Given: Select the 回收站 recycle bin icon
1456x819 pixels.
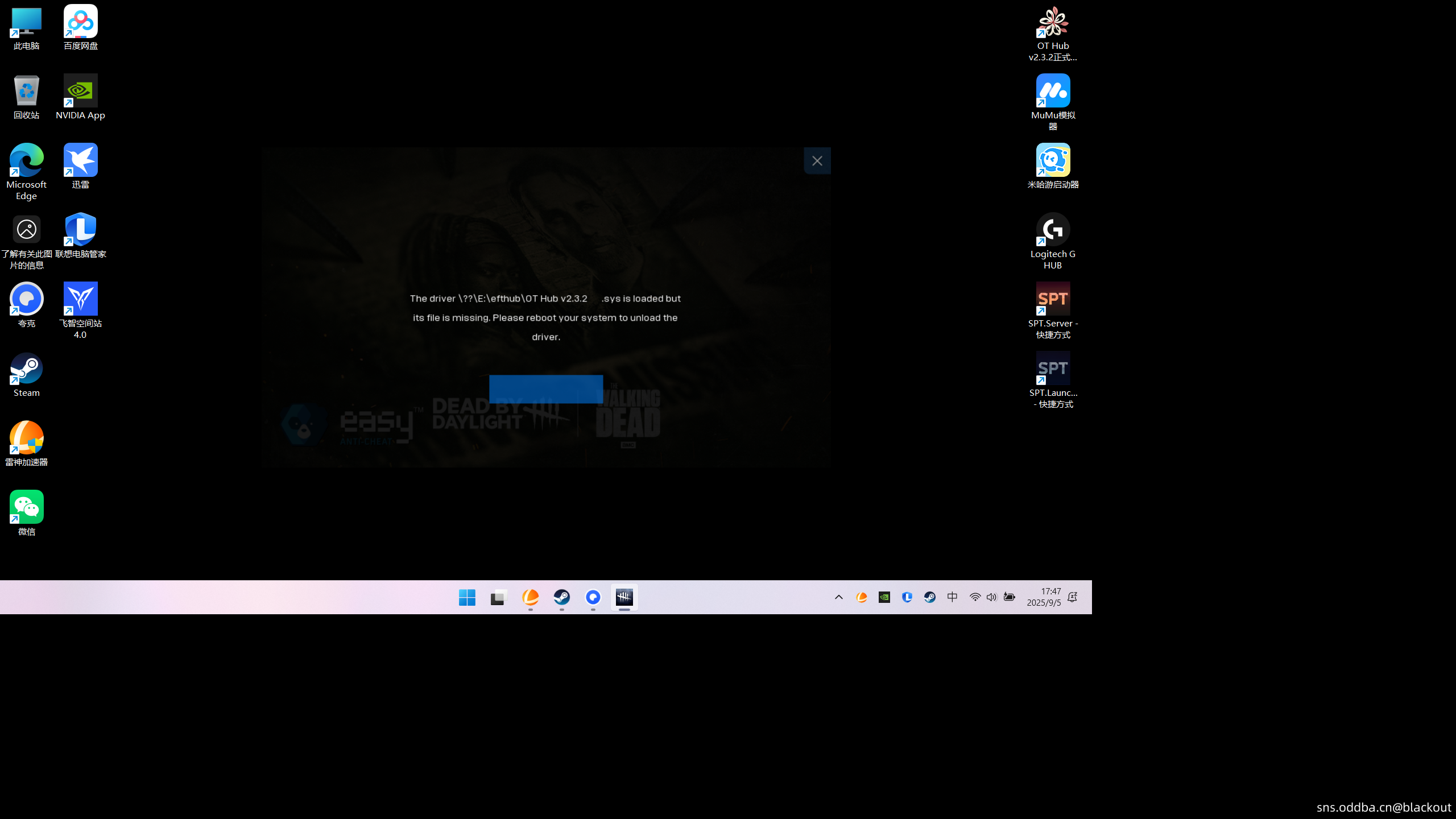Looking at the screenshot, I should [26, 97].
